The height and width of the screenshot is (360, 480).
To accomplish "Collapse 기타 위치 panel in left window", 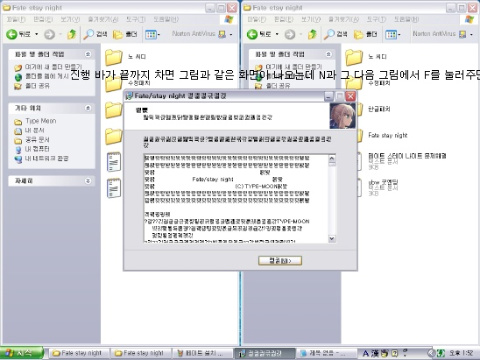I will click(x=88, y=108).
